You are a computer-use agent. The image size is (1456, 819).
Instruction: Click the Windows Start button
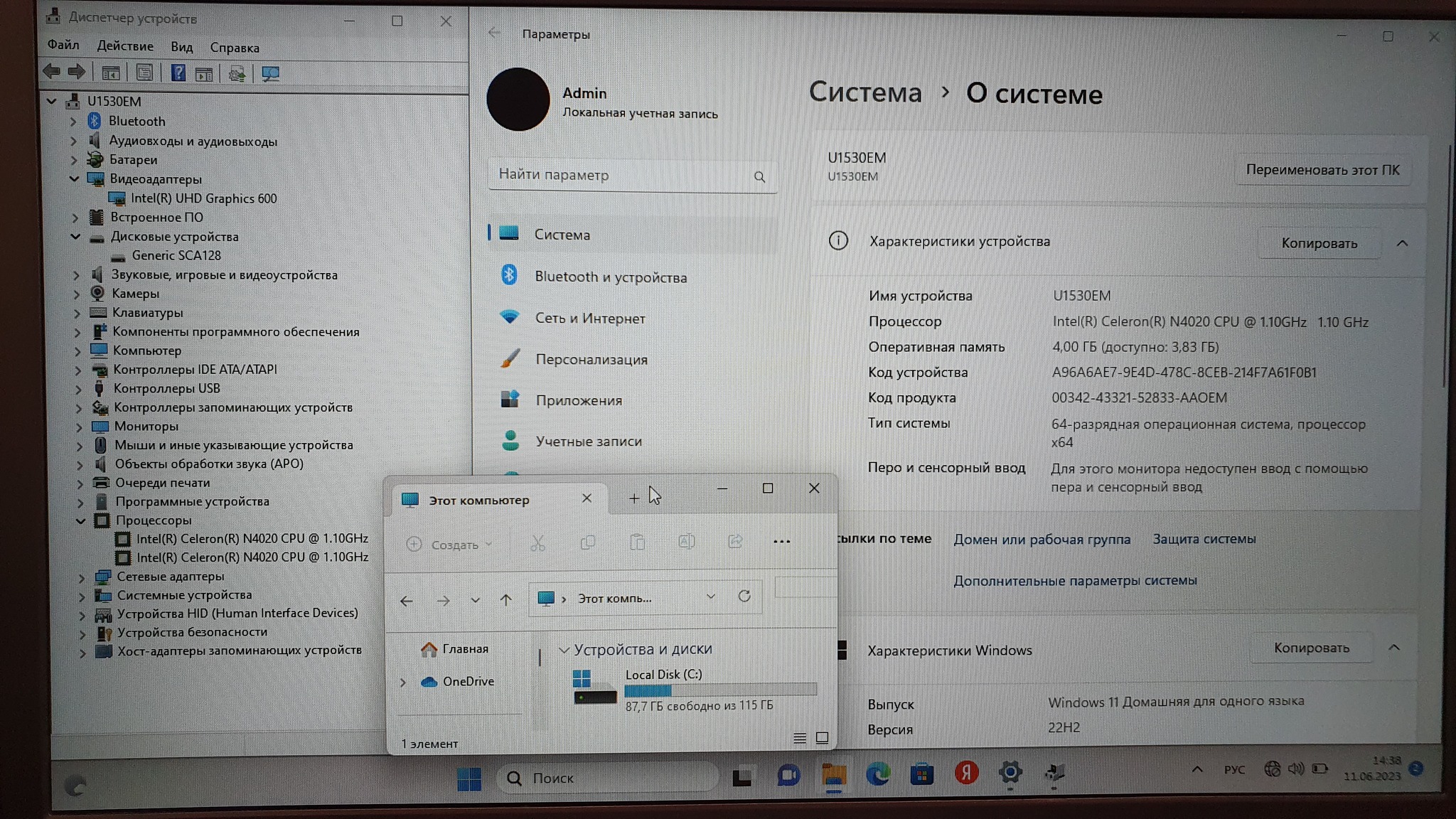point(469,778)
